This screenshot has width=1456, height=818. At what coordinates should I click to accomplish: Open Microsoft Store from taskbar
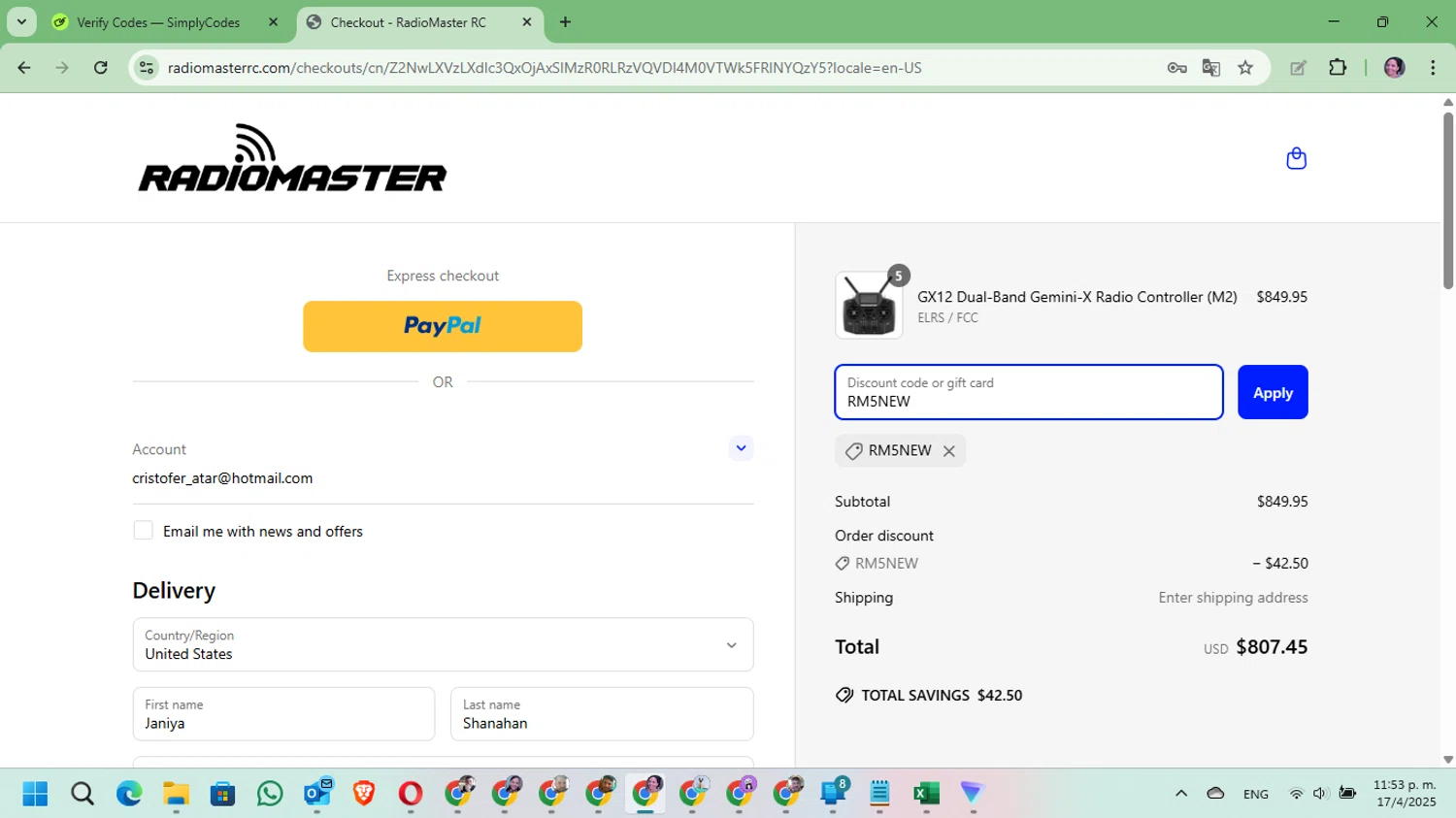coord(222,794)
